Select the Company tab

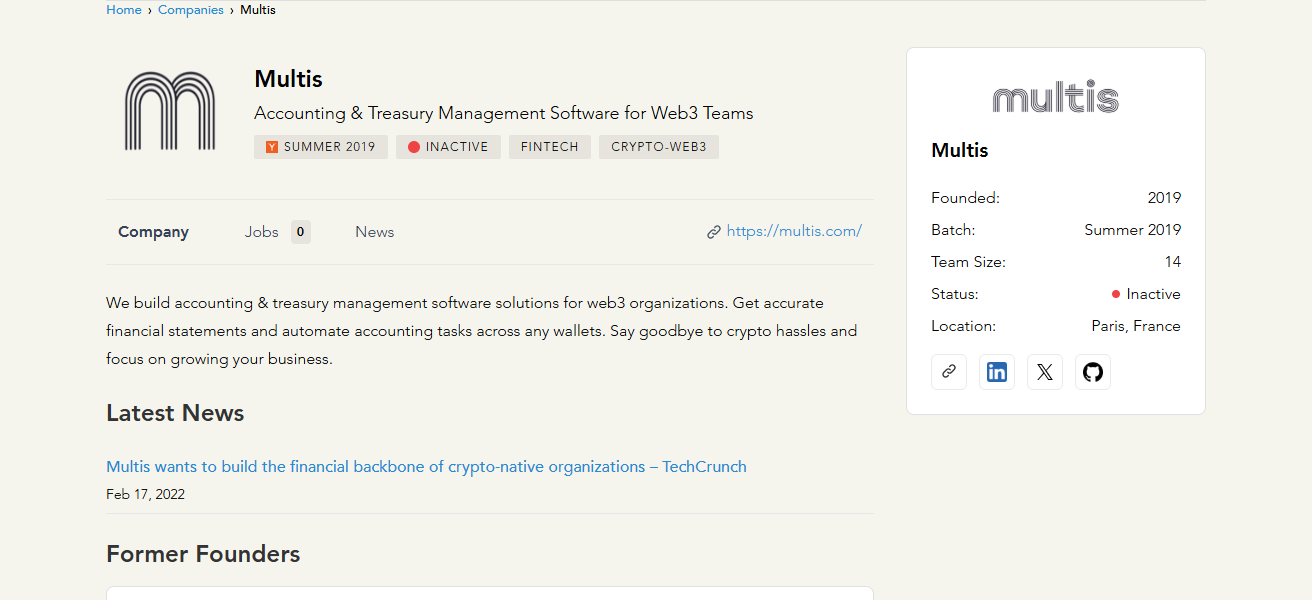pos(153,232)
